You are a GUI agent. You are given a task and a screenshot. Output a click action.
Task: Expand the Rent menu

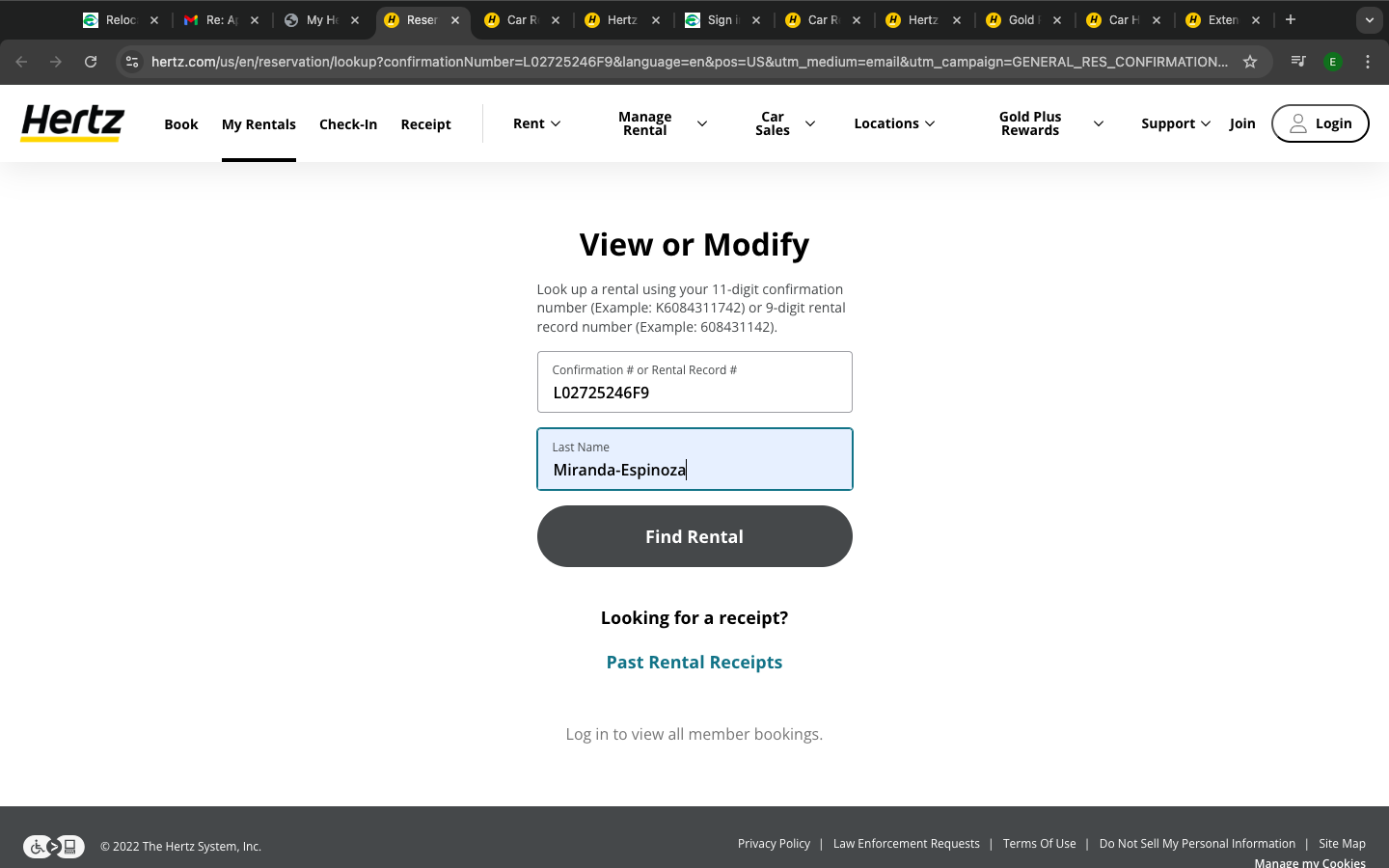pyautogui.click(x=537, y=123)
